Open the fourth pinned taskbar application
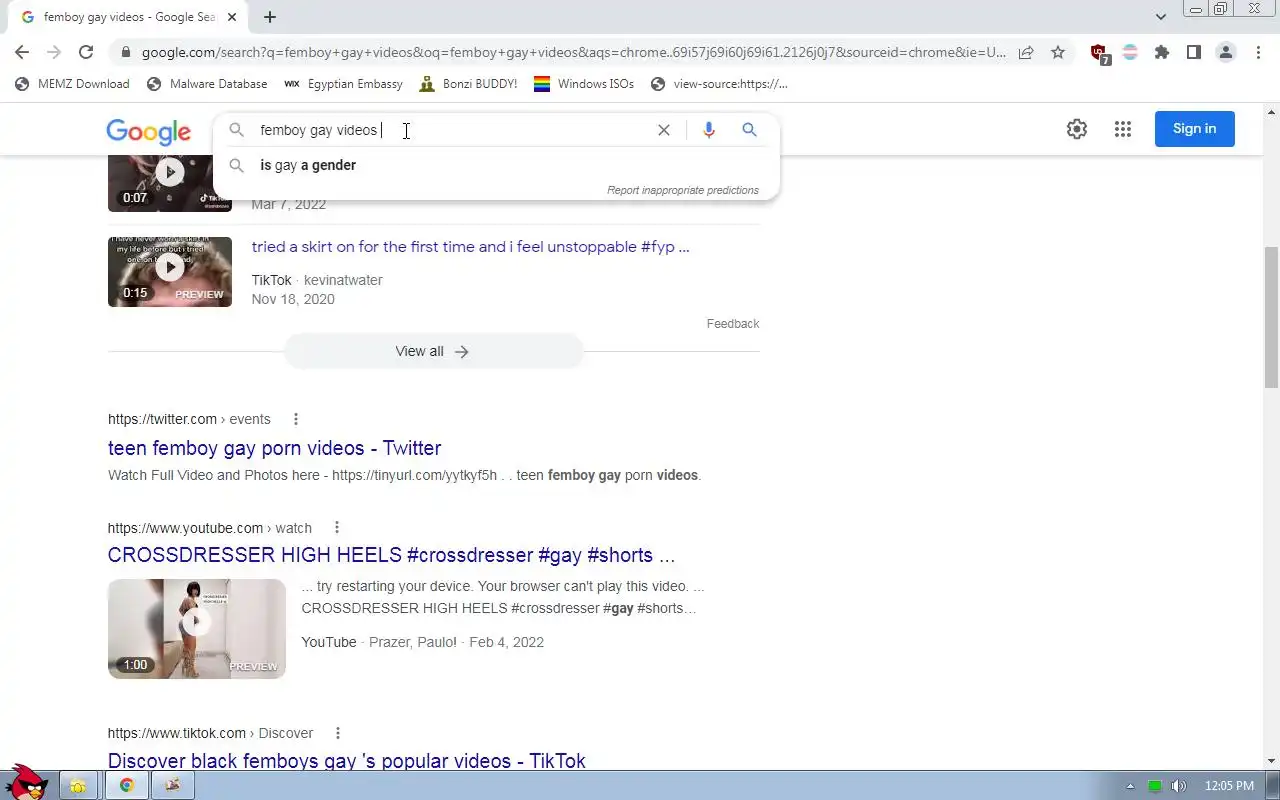The height and width of the screenshot is (800, 1280). pos(172,786)
